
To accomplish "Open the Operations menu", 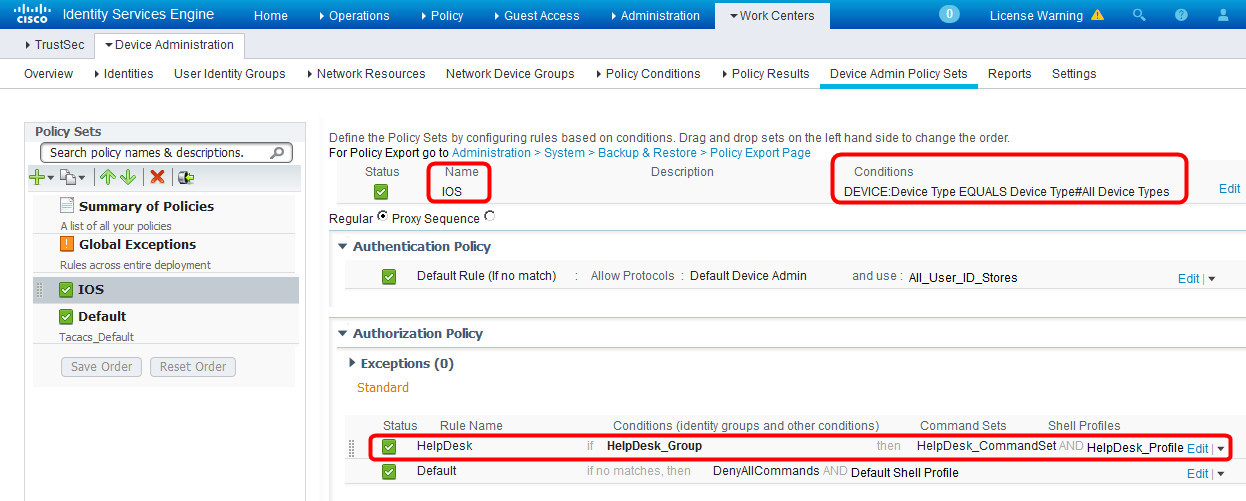I will coord(354,16).
